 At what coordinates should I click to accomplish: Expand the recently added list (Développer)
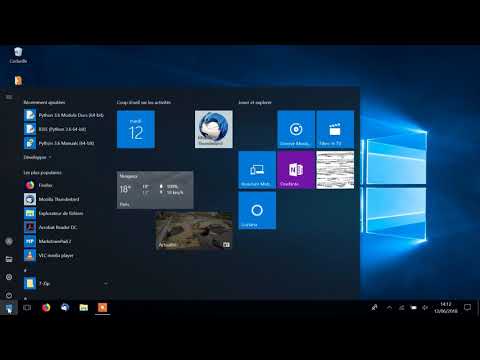37,157
